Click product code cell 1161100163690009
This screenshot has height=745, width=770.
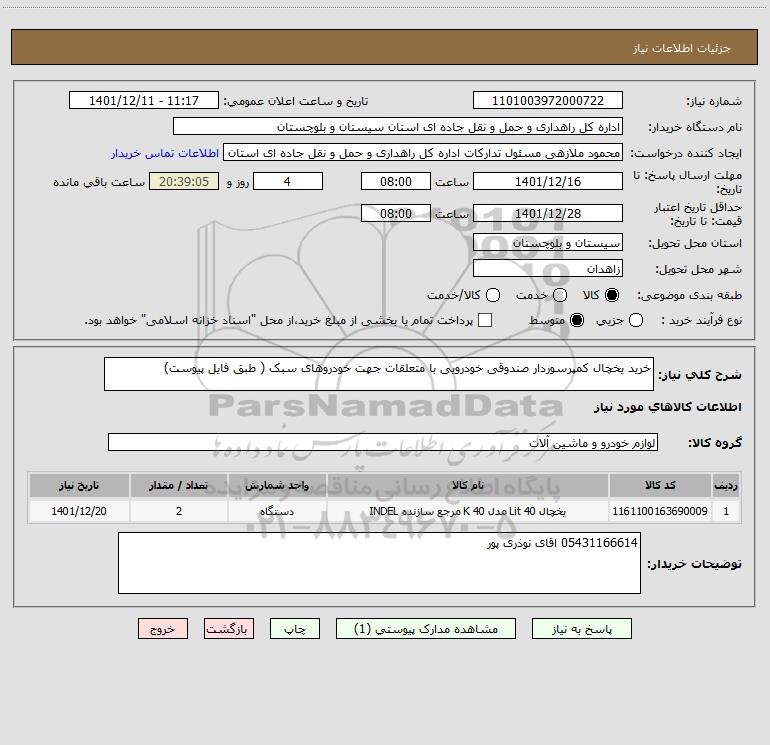coord(660,511)
